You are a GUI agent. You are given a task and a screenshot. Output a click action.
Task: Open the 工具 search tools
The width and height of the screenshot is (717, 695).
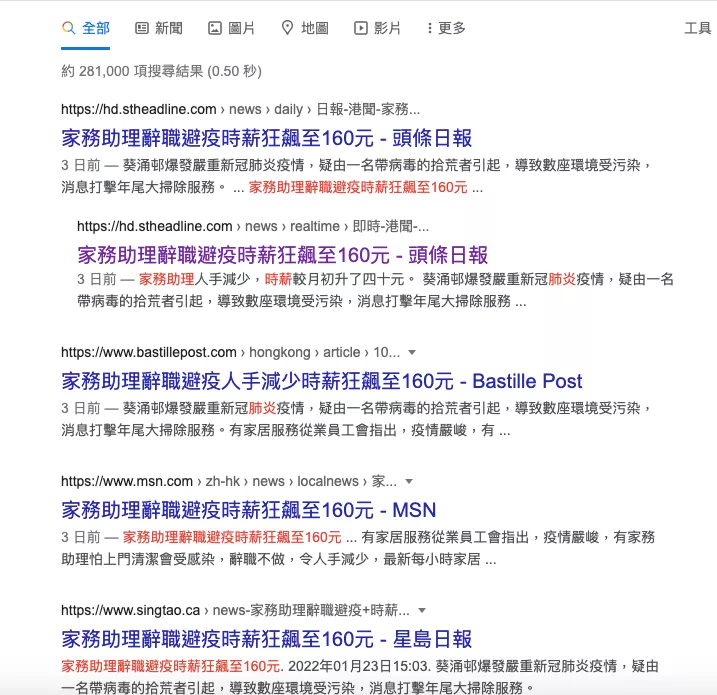(x=697, y=28)
